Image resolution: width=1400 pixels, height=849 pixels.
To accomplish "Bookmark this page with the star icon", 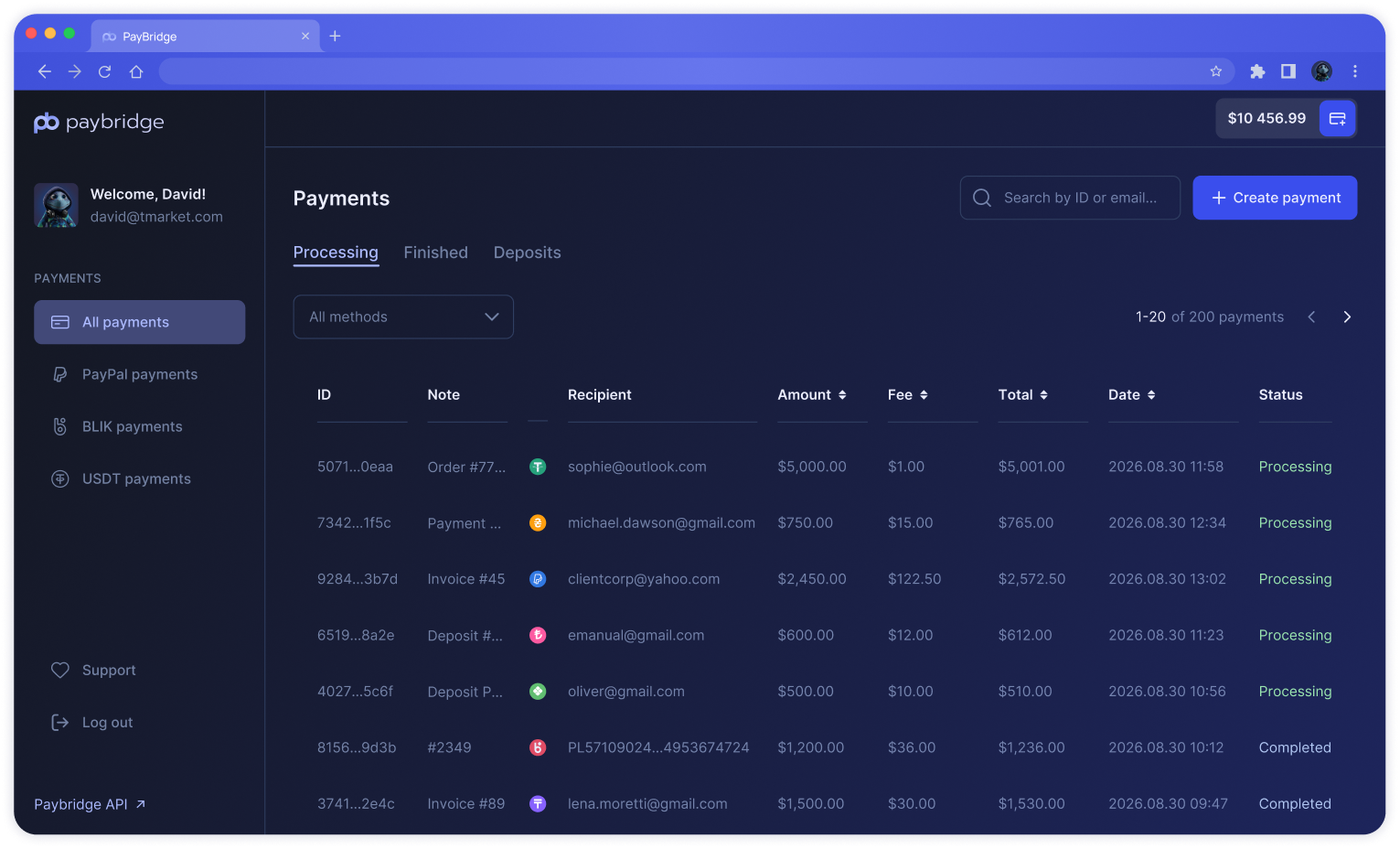I will coord(1216,71).
